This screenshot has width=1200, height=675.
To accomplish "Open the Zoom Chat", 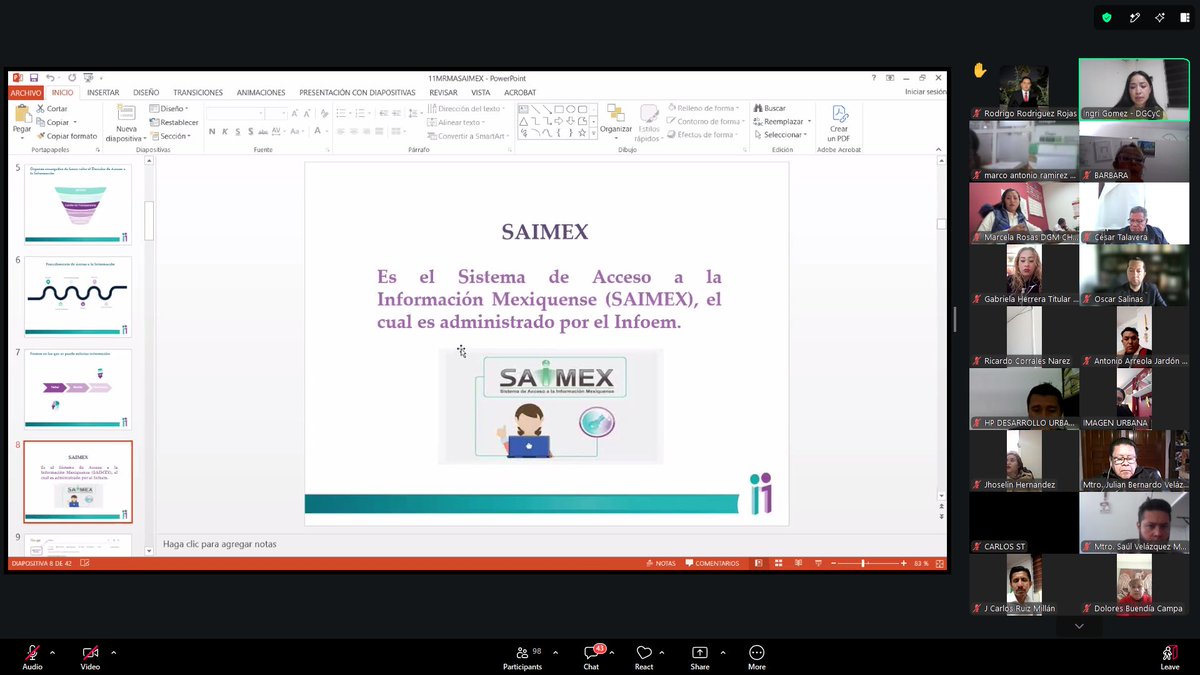I will pos(591,657).
